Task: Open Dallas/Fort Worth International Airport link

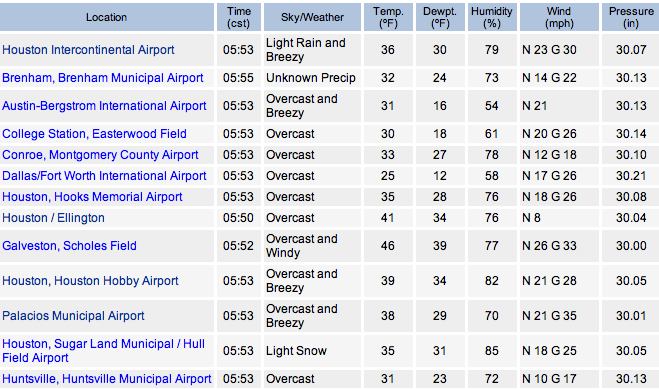Action: (104, 176)
